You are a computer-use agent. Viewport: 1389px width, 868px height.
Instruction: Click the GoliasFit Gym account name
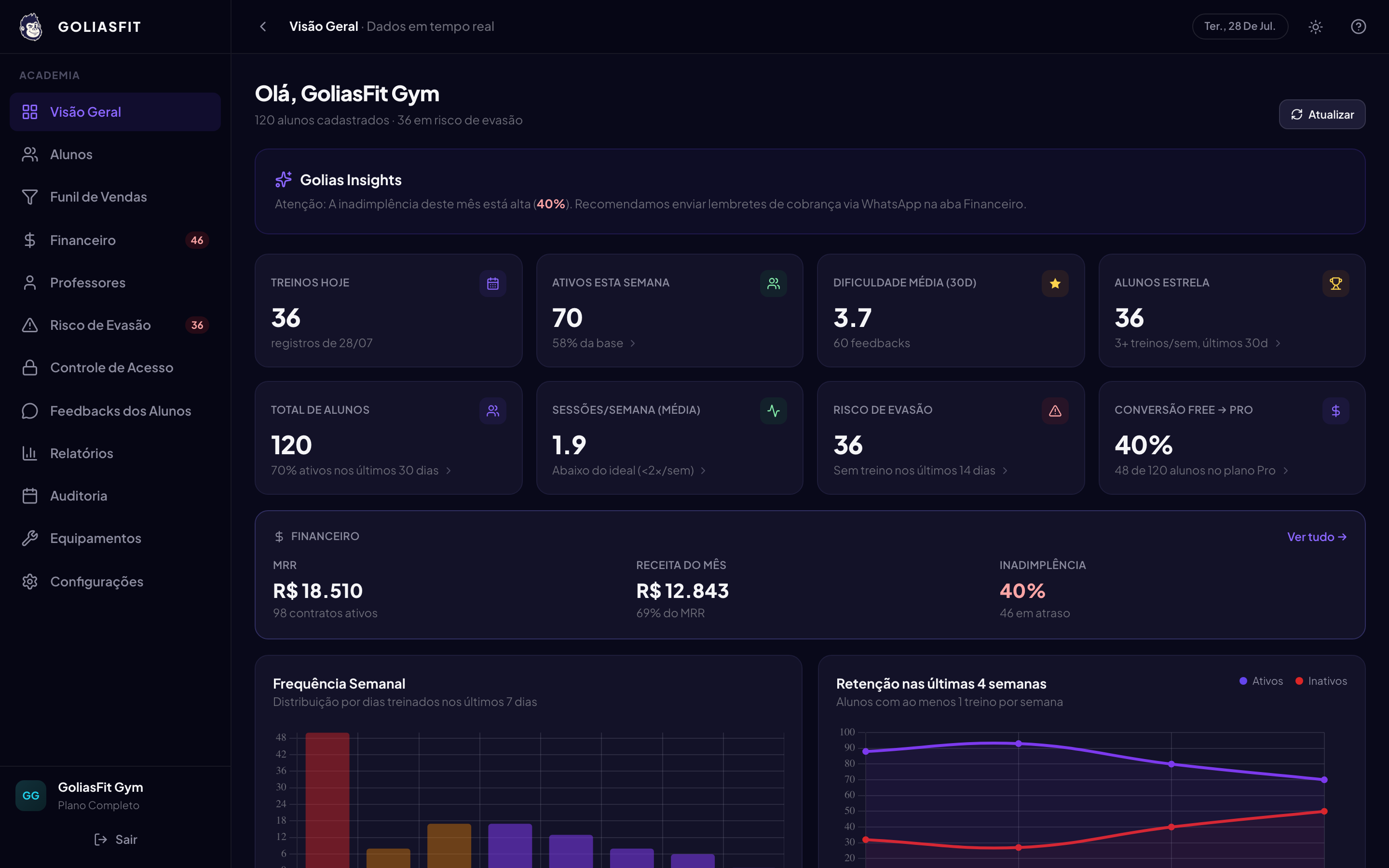pyautogui.click(x=100, y=787)
